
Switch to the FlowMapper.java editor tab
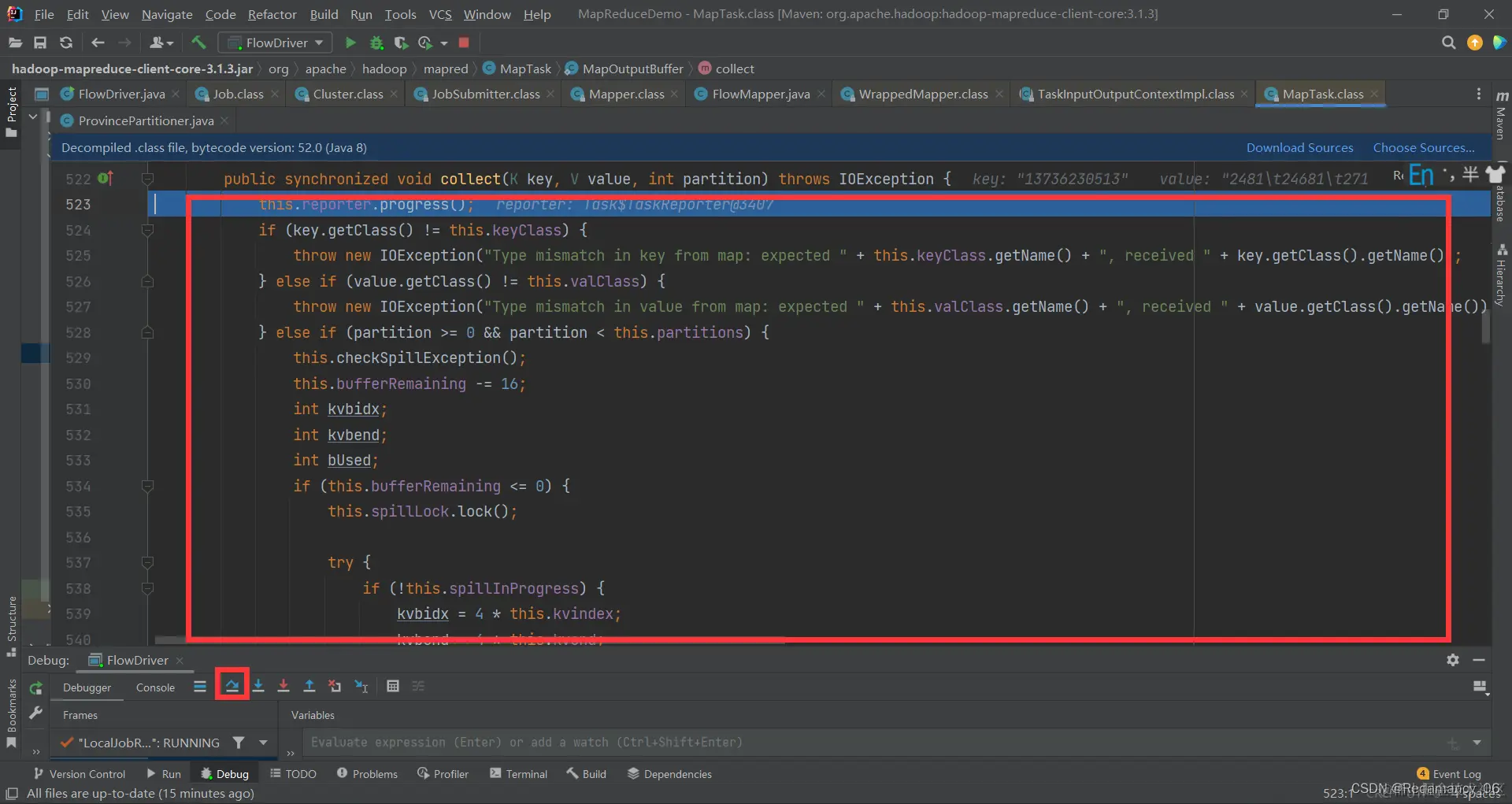pyautogui.click(x=761, y=94)
